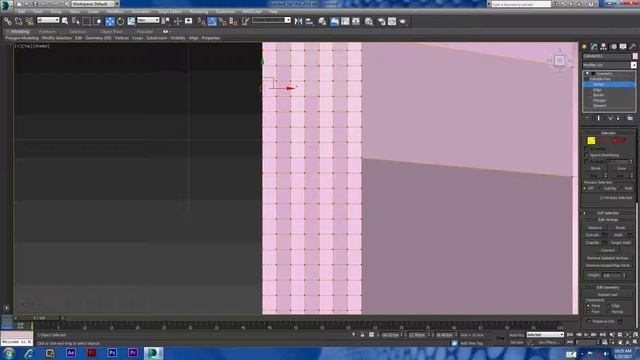640x360 pixels.
Task: Click the Shrink selection button
Action: [596, 168]
